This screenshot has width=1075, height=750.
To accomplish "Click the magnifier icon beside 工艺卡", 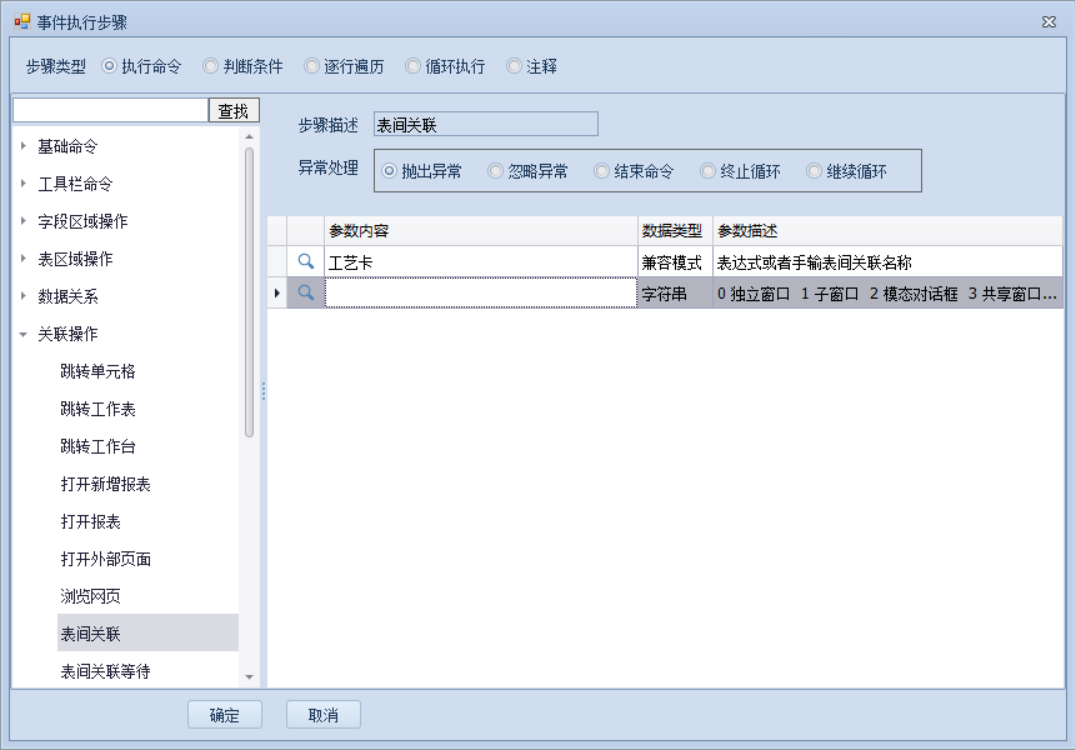I will (x=306, y=262).
